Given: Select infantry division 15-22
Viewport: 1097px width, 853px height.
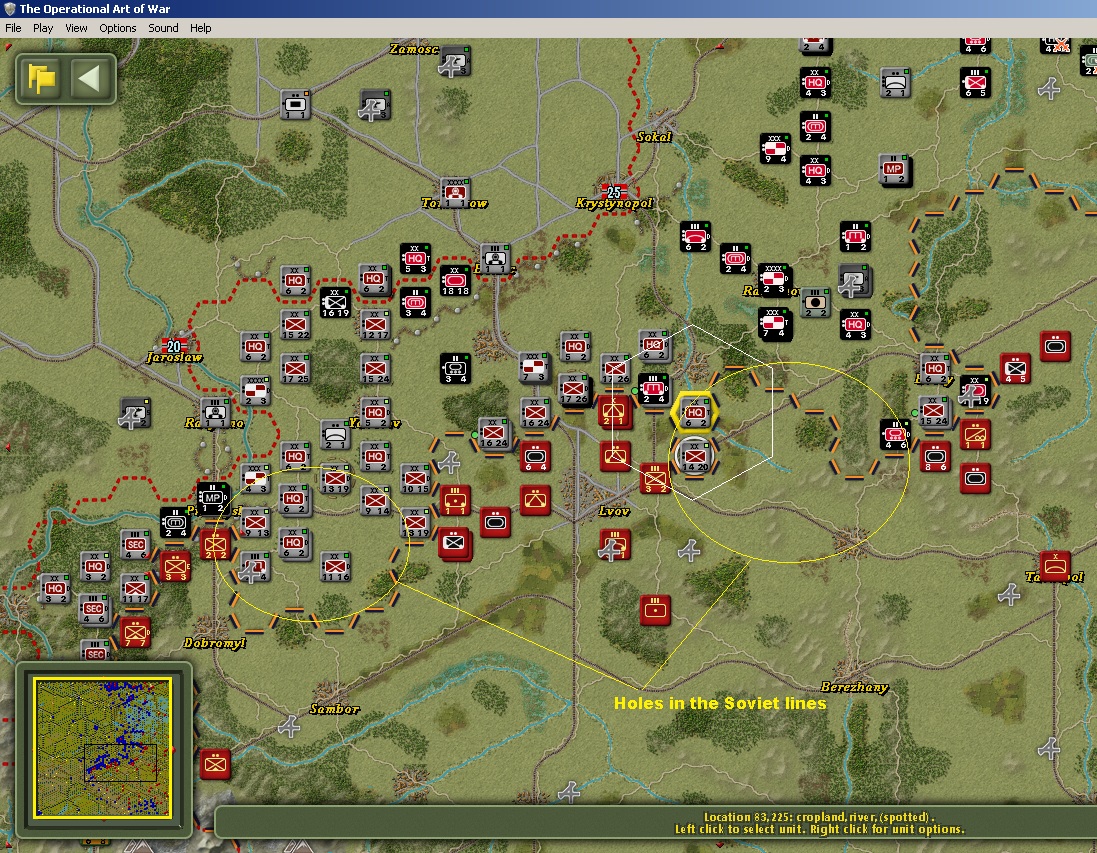Looking at the screenshot, I should coord(295,325).
